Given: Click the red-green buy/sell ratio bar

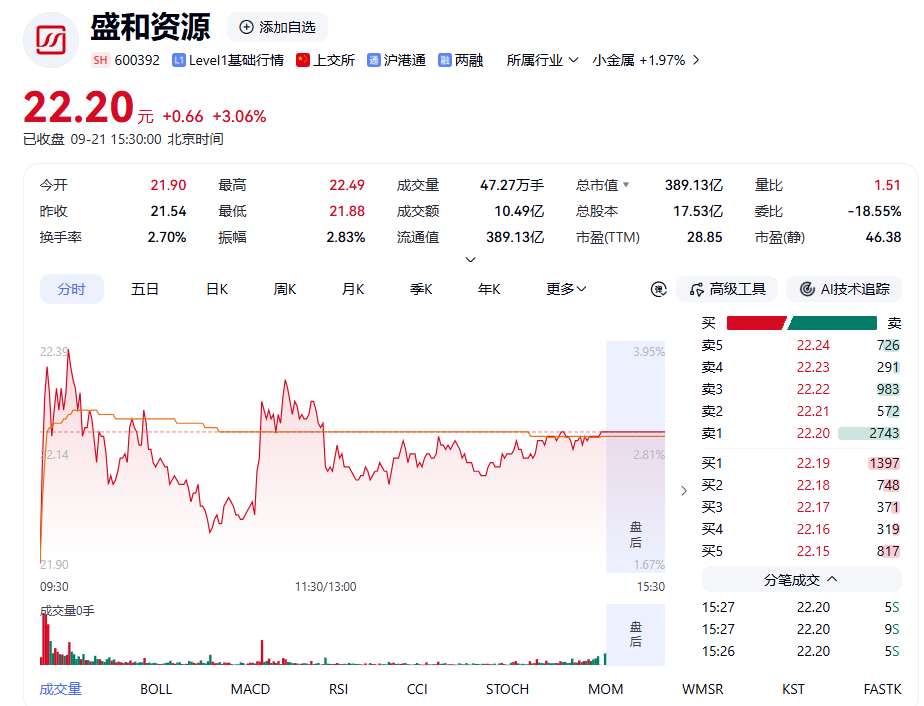Looking at the screenshot, I should [x=801, y=323].
